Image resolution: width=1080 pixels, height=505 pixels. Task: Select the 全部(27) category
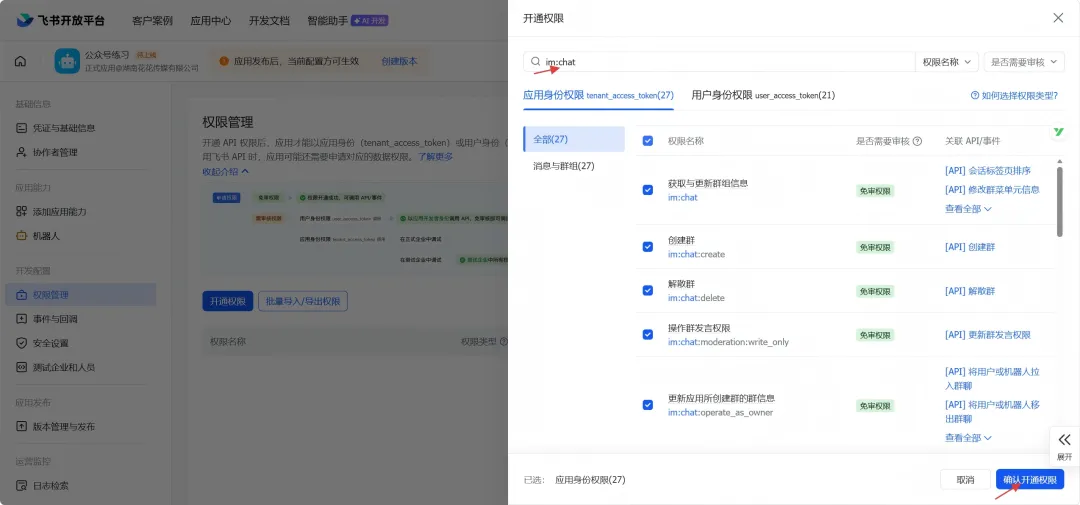tap(574, 139)
